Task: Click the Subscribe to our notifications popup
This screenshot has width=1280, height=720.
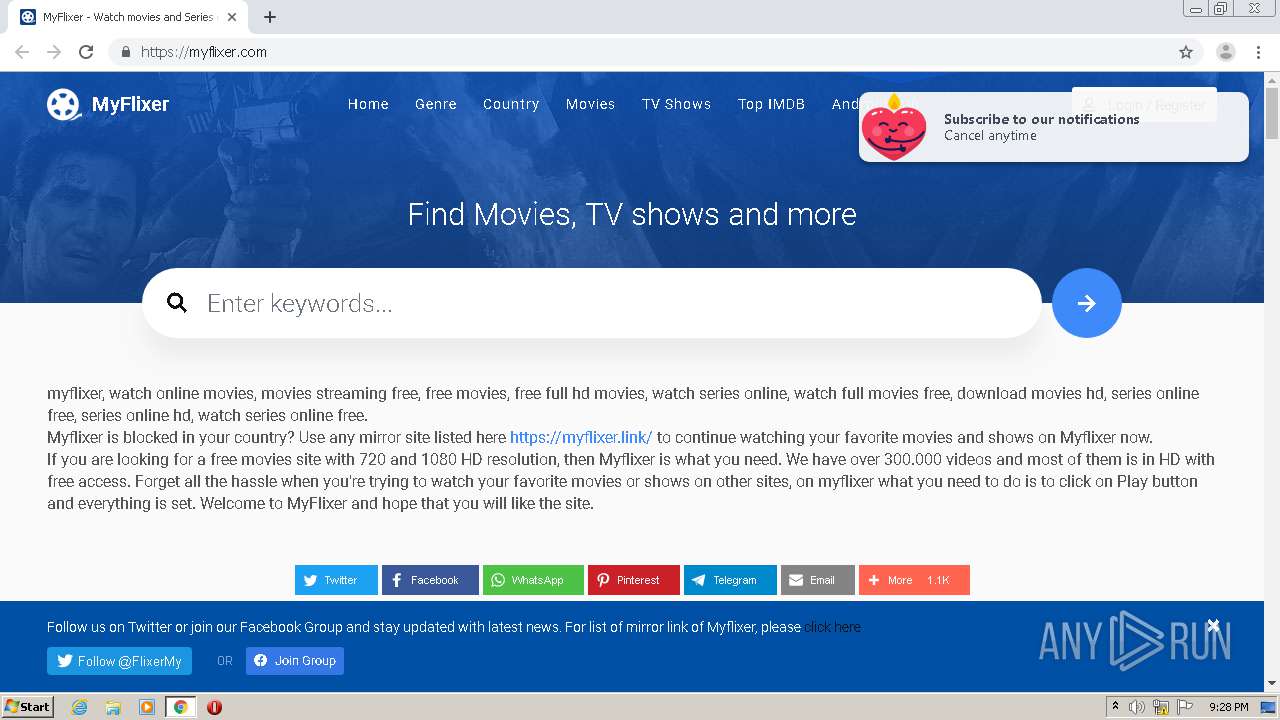Action: tap(1054, 127)
